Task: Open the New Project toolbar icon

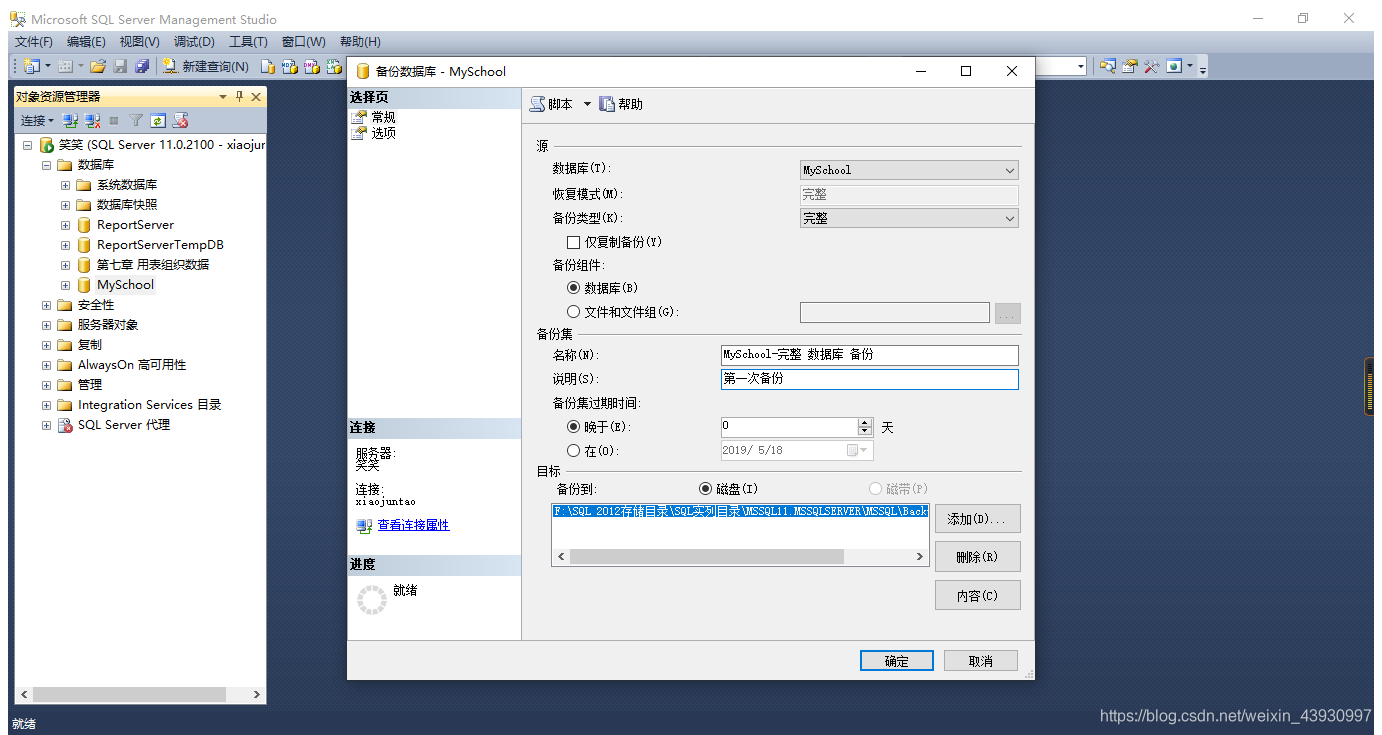Action: [x=31, y=66]
